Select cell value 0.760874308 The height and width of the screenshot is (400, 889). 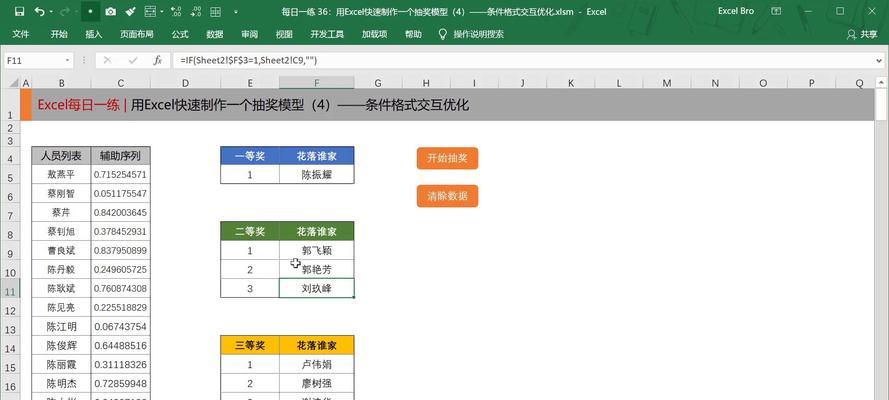coord(120,288)
